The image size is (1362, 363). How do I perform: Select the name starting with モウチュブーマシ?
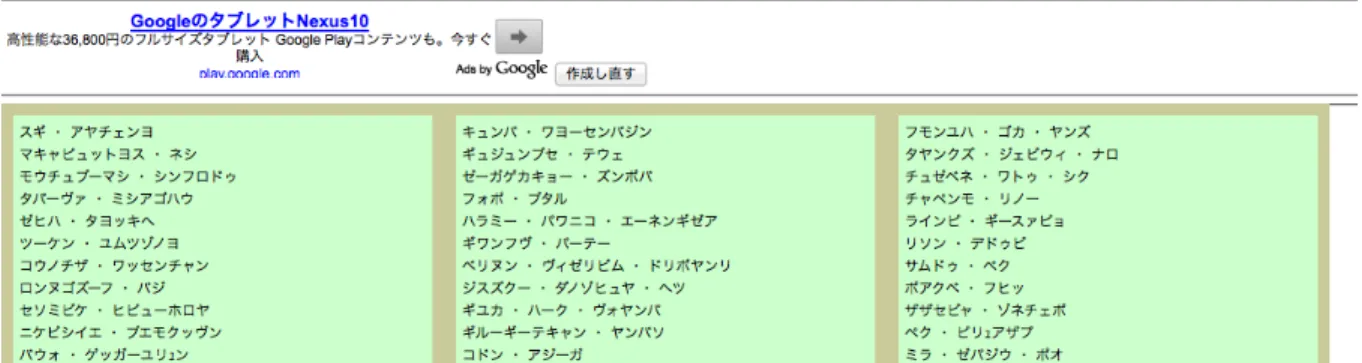128,177
